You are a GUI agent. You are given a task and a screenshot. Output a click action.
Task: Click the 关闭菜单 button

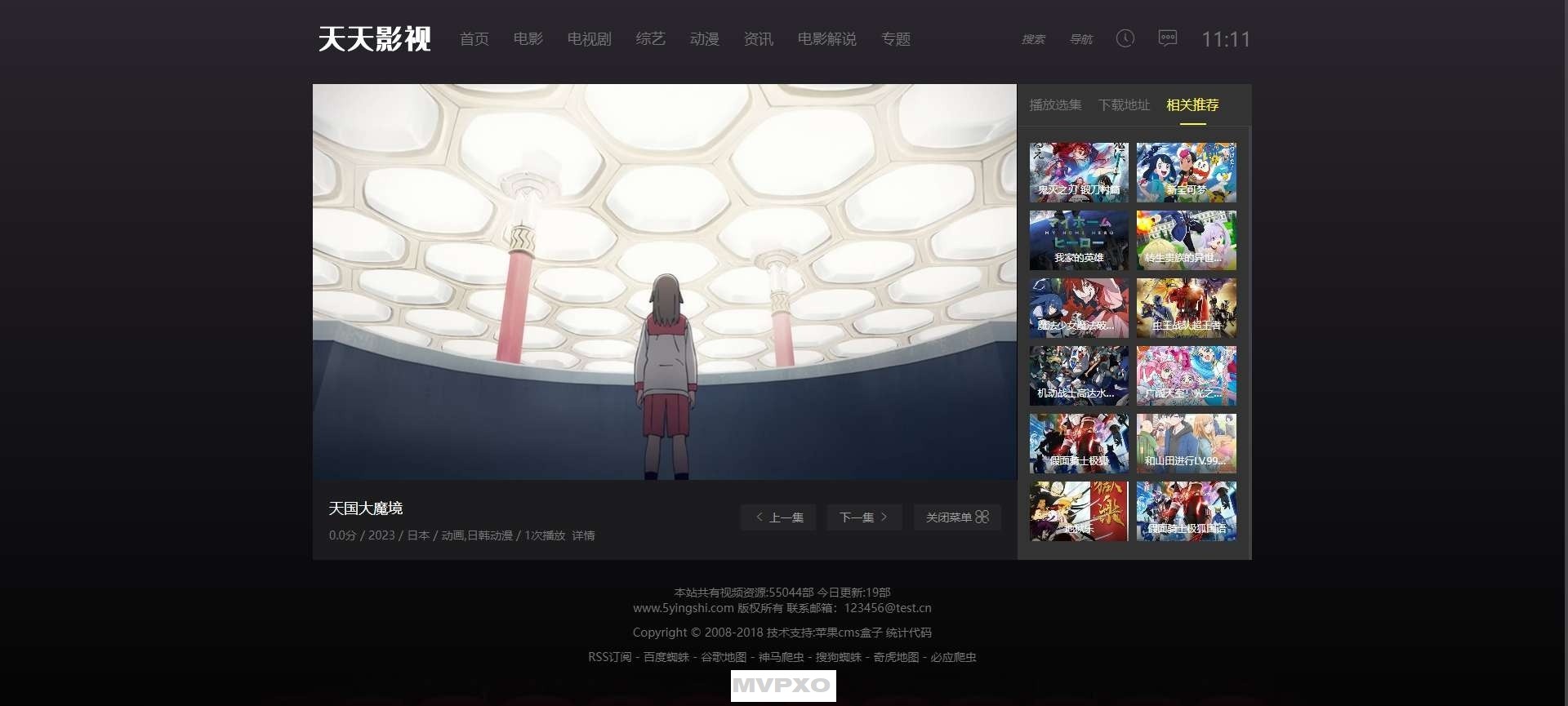(x=957, y=517)
